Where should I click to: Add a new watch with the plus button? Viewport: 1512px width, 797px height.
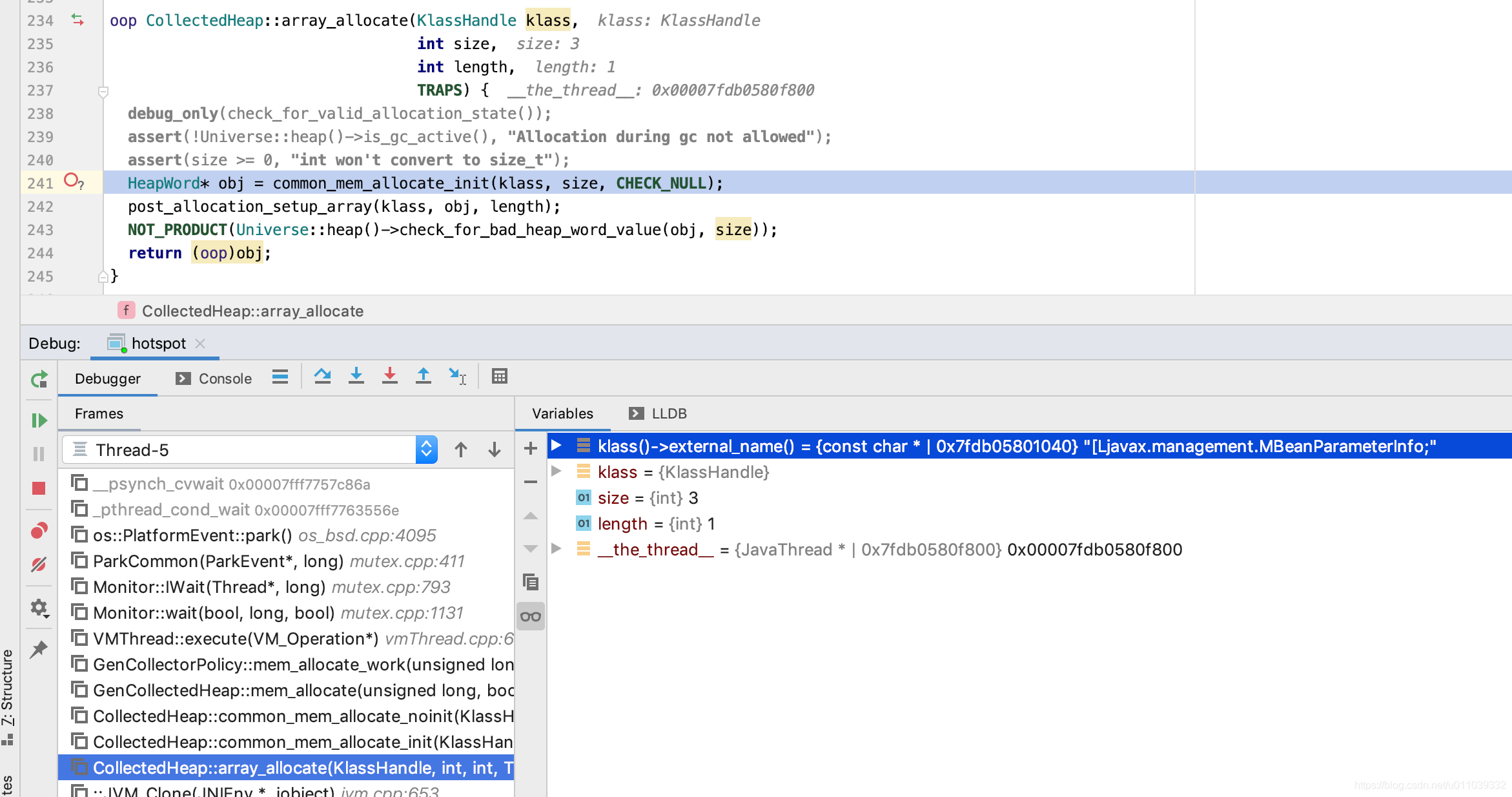(x=531, y=448)
